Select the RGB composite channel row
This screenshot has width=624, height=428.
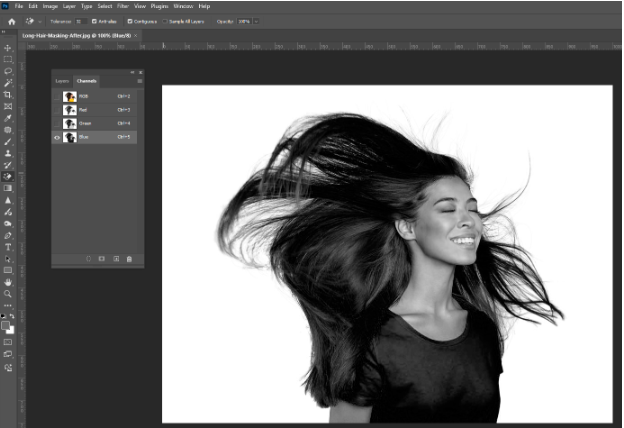(95, 97)
